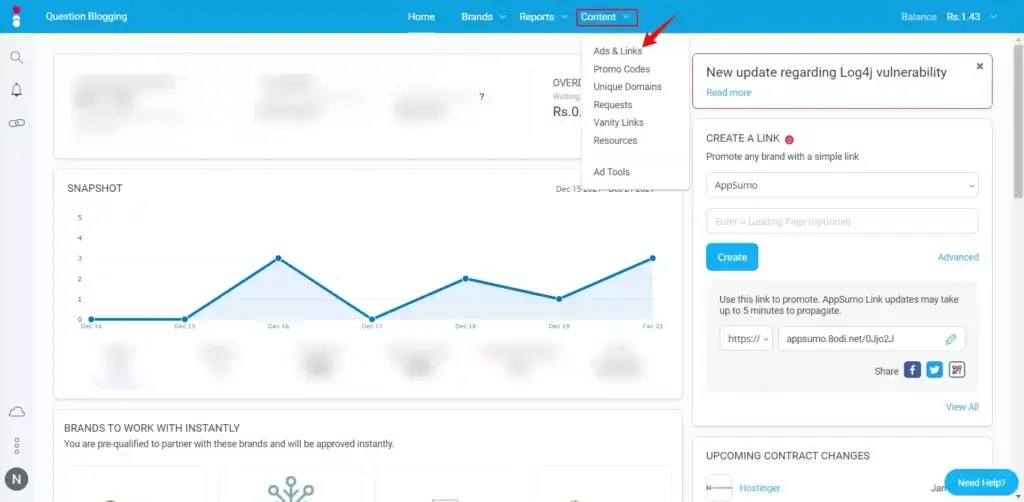Click the Create button
The image size is (1024, 502).
(x=732, y=257)
